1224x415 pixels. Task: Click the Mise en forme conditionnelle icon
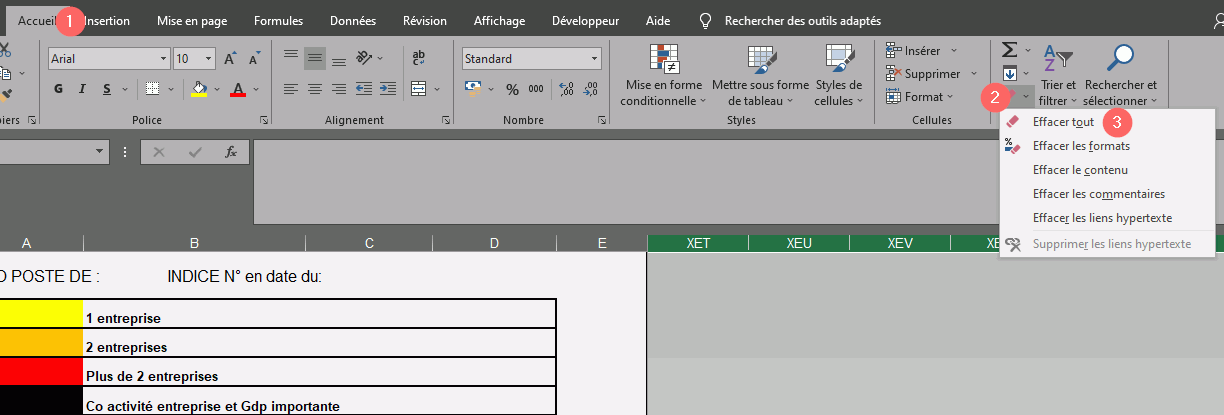[x=662, y=60]
